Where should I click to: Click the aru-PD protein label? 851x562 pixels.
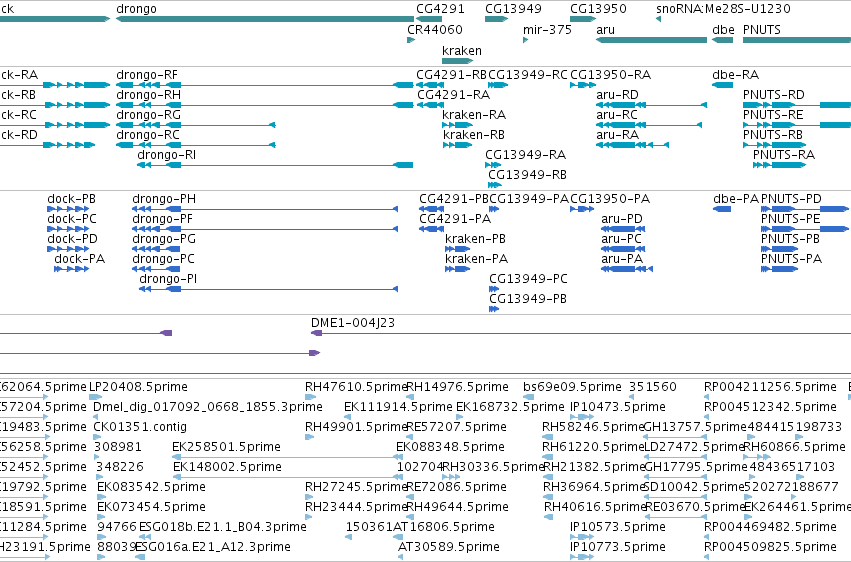pyautogui.click(x=621, y=219)
